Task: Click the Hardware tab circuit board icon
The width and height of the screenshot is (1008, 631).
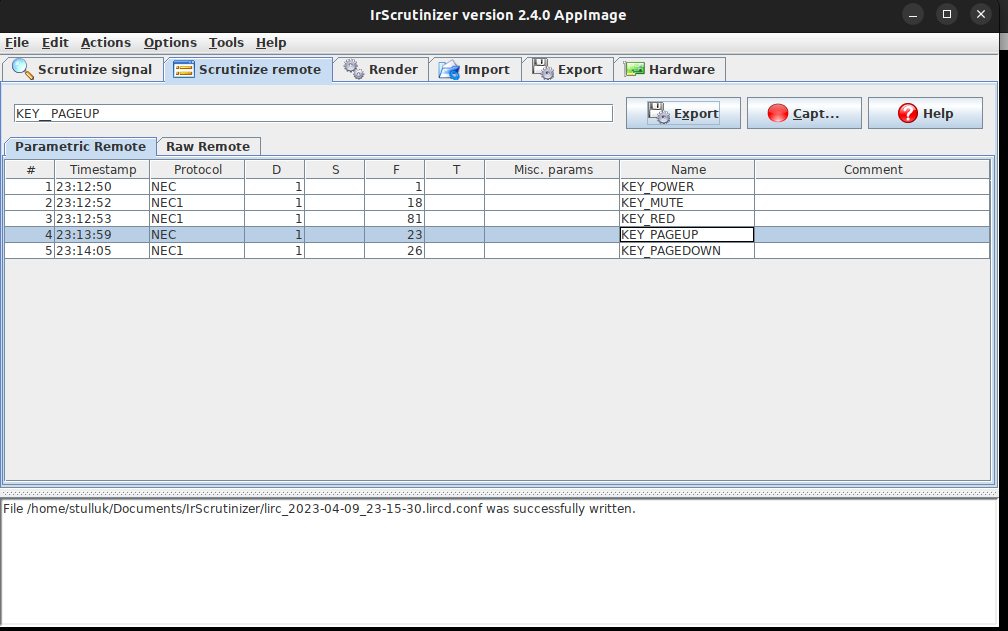Action: (634, 69)
